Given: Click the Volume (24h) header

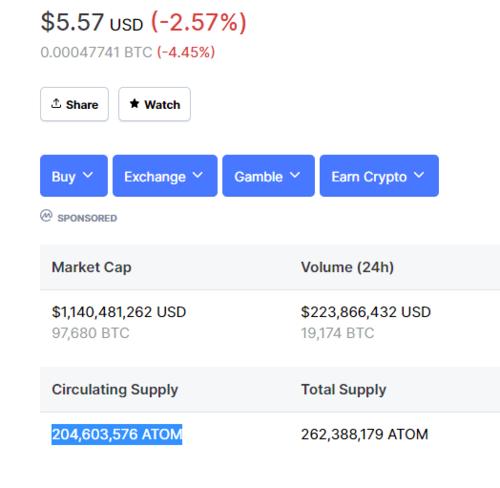Looking at the screenshot, I should point(348,267).
